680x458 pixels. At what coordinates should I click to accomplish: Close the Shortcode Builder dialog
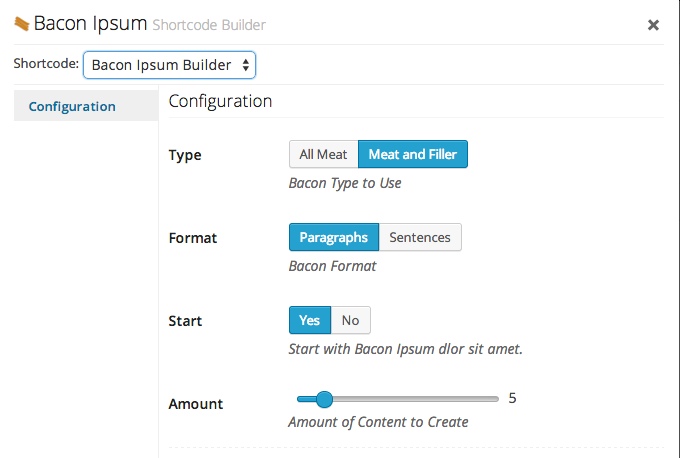coord(653,25)
